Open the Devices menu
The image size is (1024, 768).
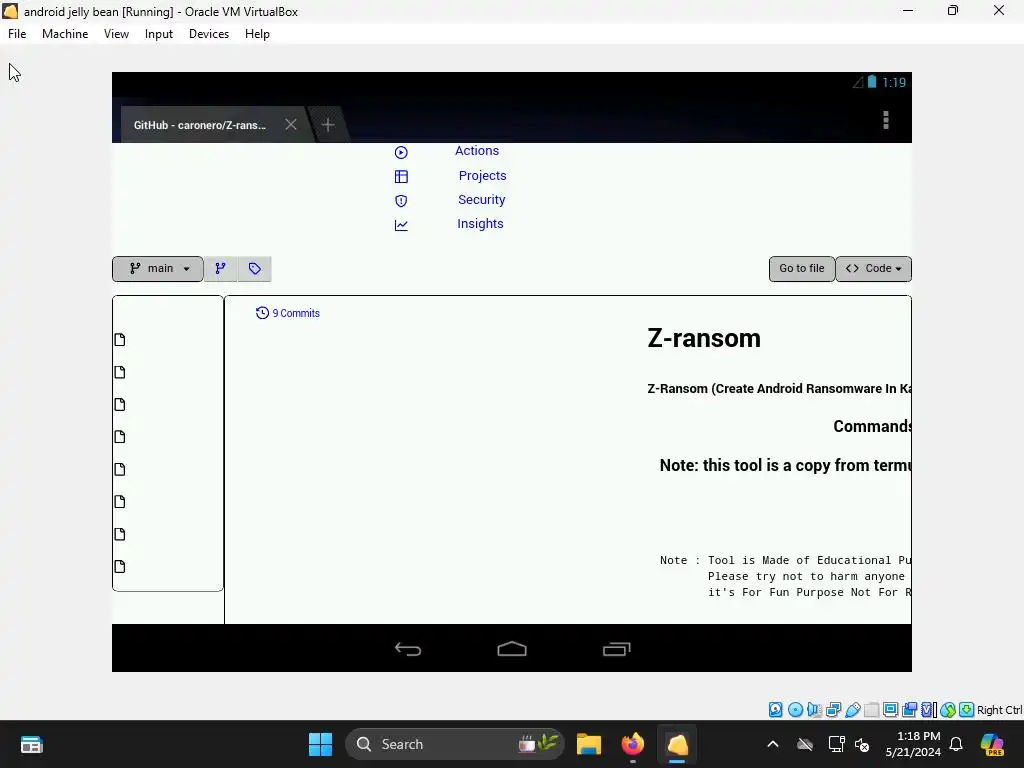click(x=209, y=34)
